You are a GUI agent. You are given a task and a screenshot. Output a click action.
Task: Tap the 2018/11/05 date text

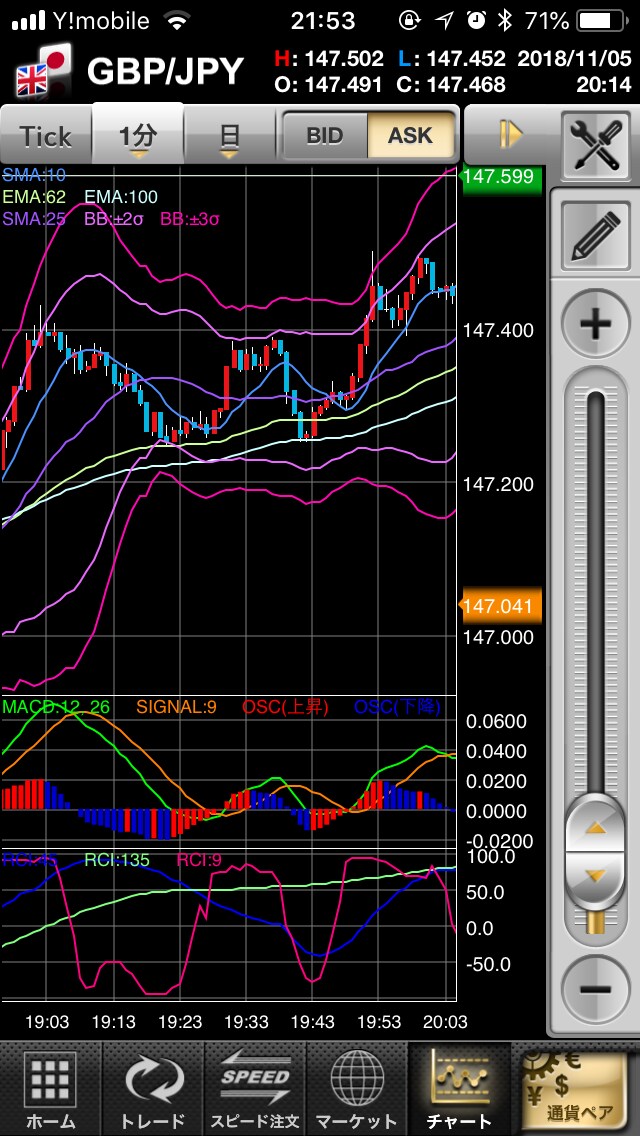[x=575, y=59]
